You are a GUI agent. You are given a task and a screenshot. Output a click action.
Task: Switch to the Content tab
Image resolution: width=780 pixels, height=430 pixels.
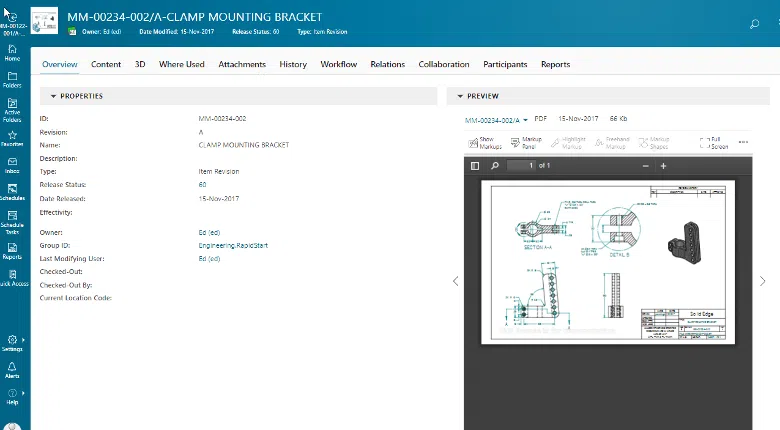106,64
